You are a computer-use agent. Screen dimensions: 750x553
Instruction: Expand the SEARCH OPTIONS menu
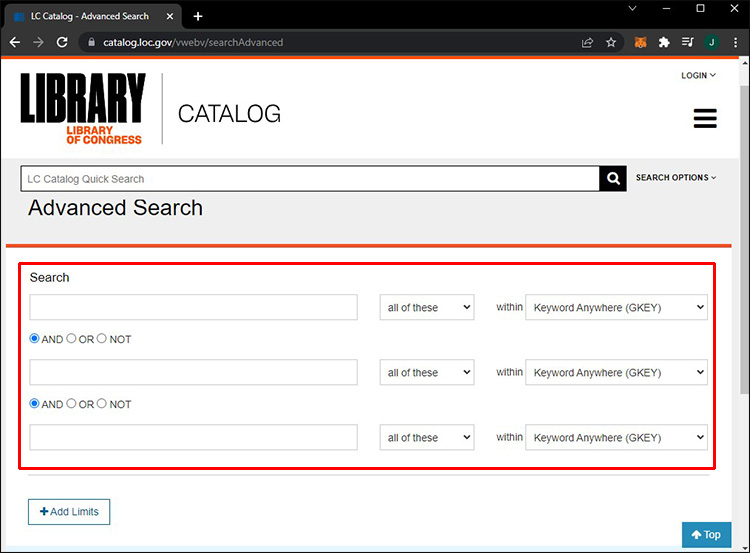[676, 177]
